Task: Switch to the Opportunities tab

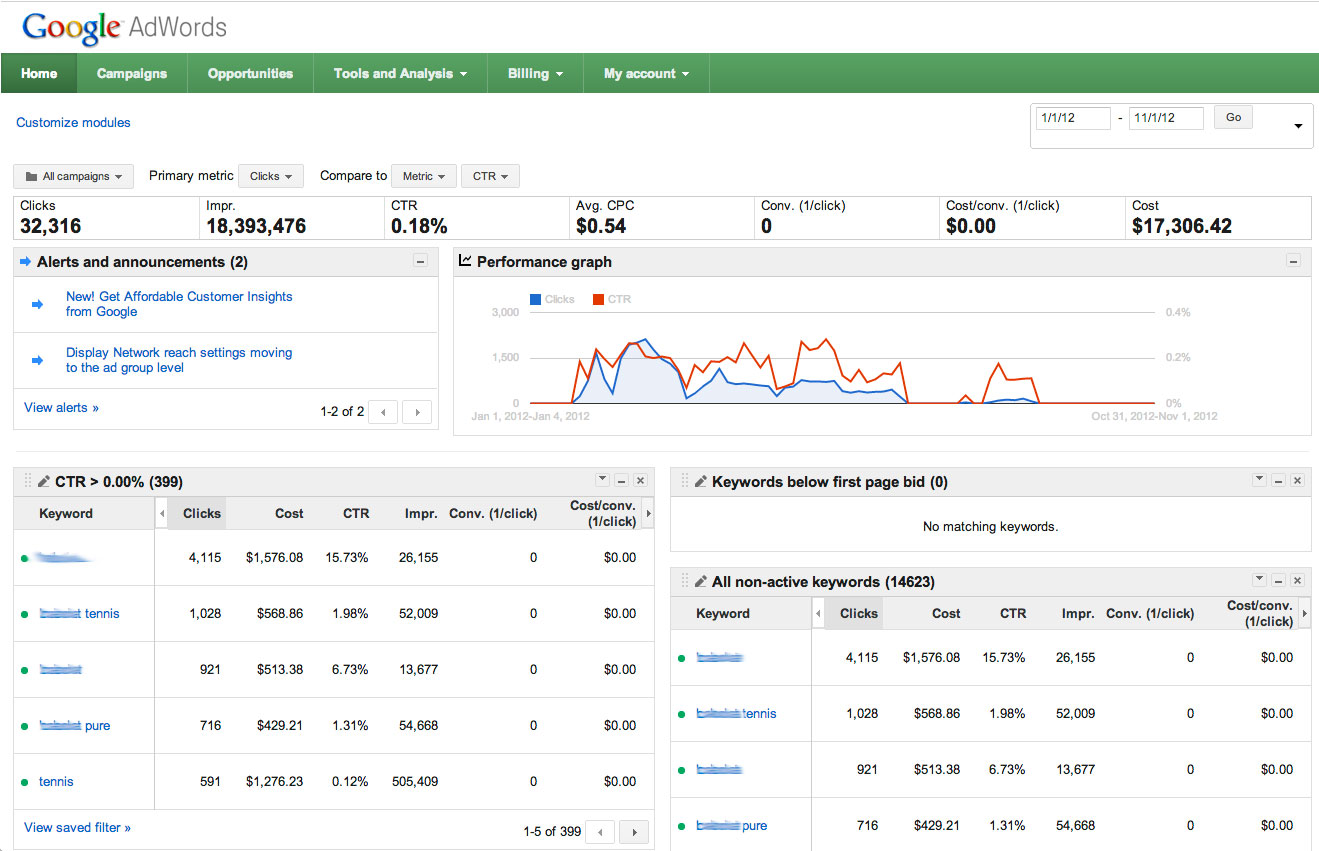Action: (x=250, y=73)
